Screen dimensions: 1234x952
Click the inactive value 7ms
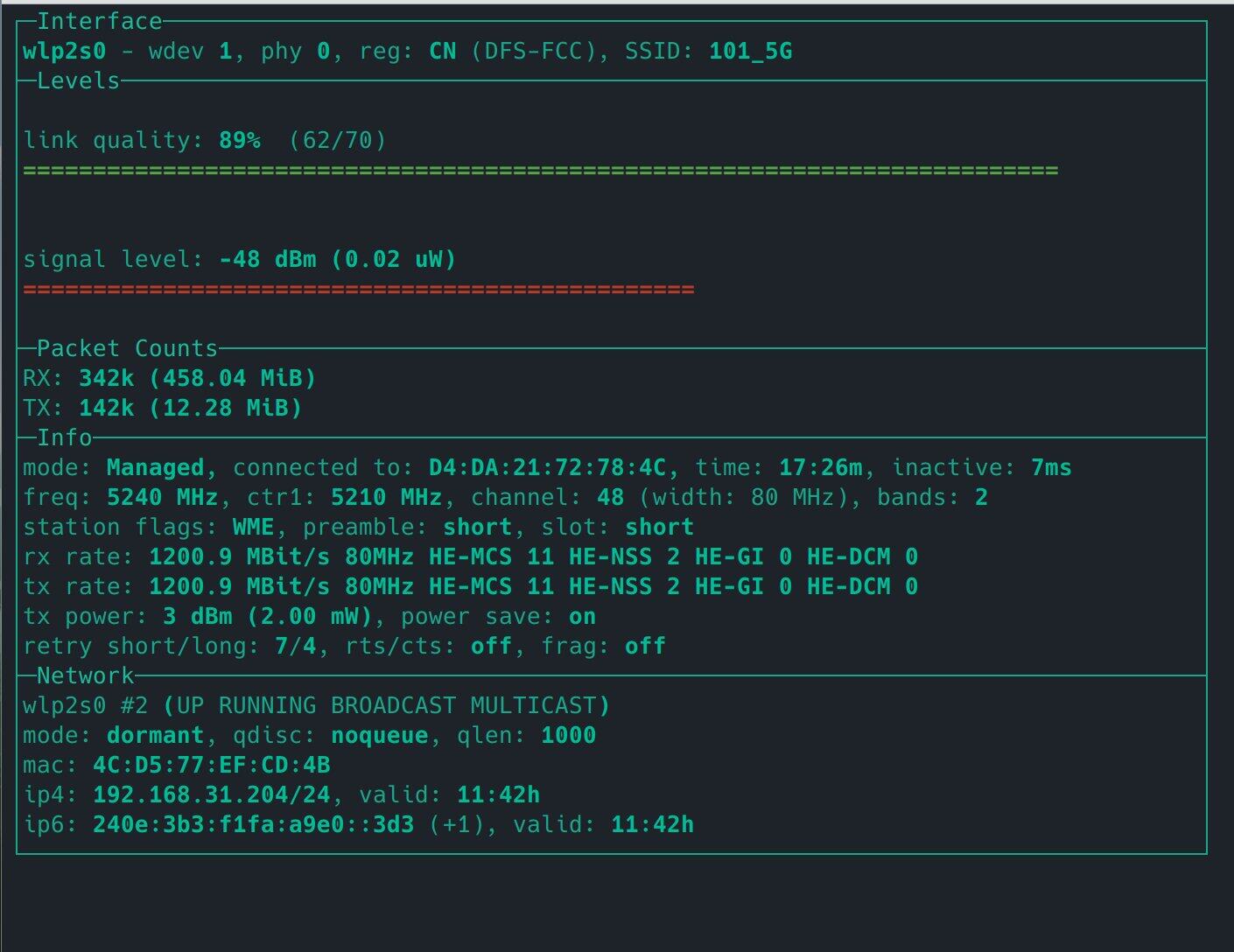pyautogui.click(x=1052, y=467)
